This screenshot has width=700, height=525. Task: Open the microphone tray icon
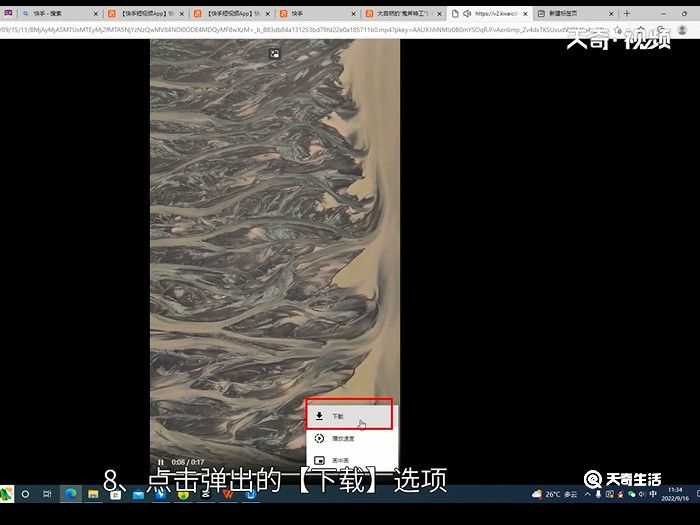click(598, 494)
